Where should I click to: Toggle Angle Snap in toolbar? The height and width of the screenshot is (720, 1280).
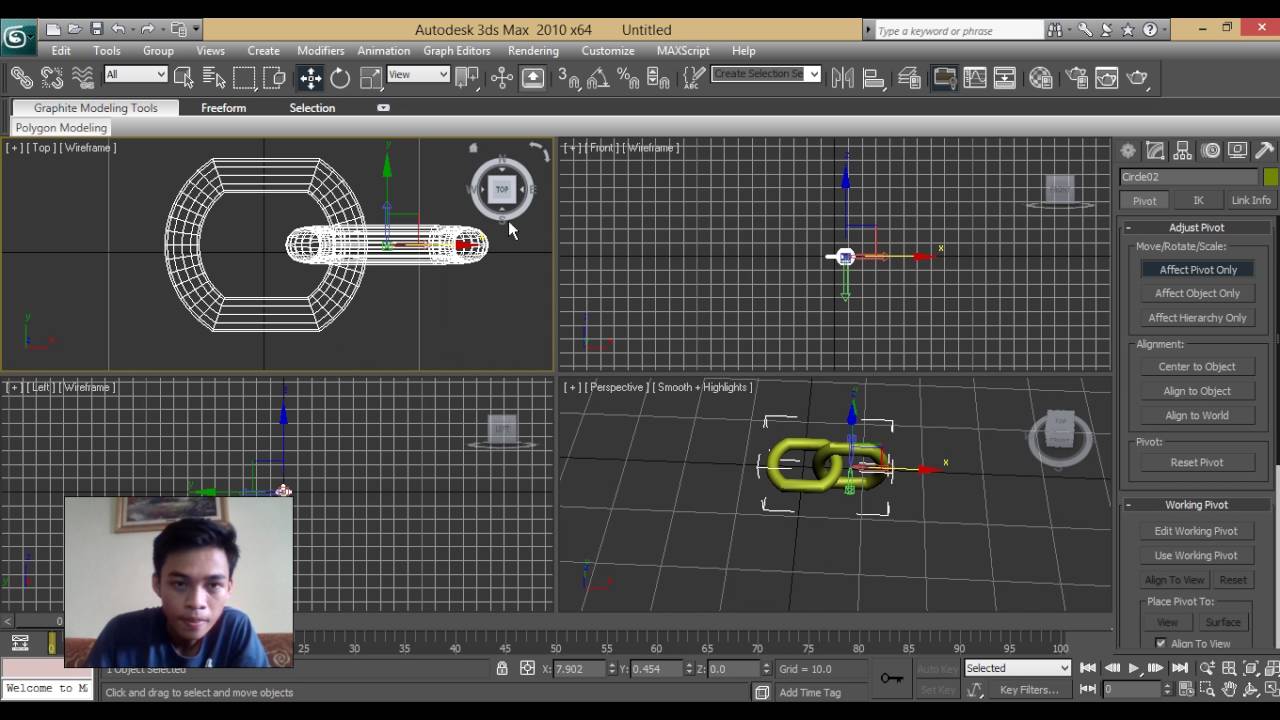598,77
